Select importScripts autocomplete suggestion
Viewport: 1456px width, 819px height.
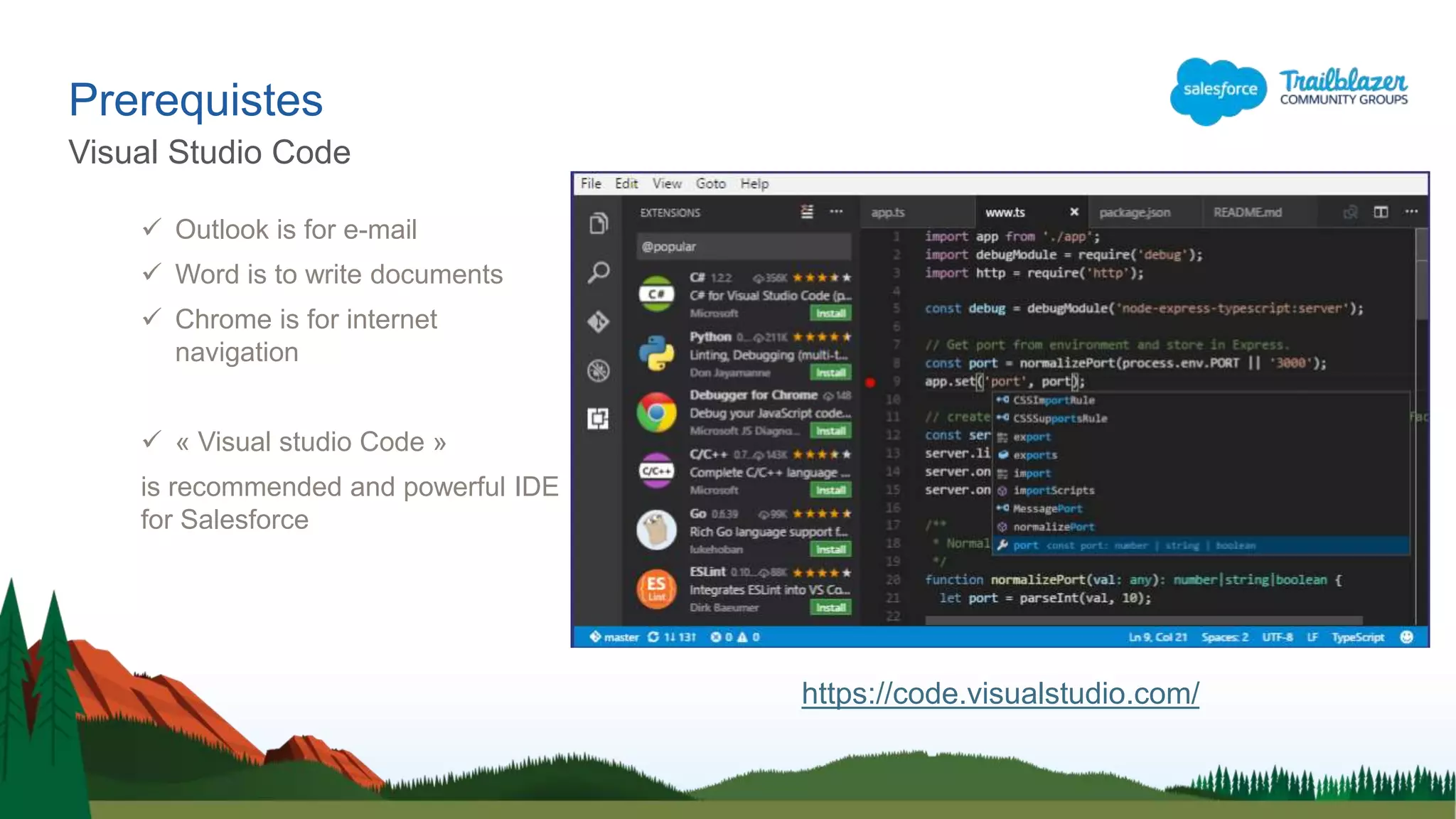point(1201,491)
